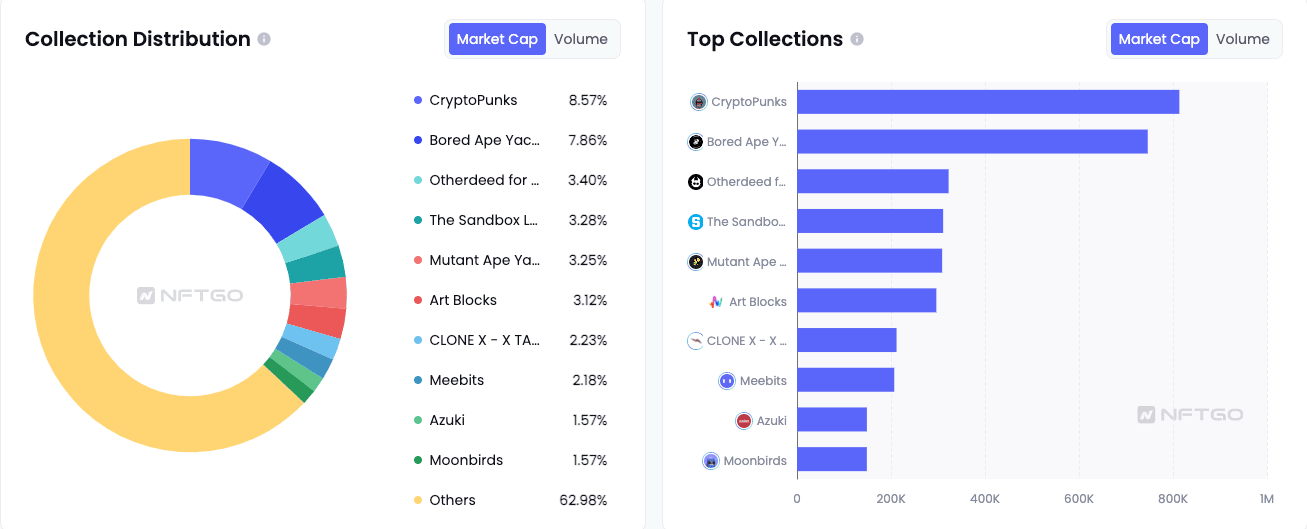This screenshot has width=1307, height=529.
Task: Click the Otherdeed collection avatar icon
Action: point(695,182)
